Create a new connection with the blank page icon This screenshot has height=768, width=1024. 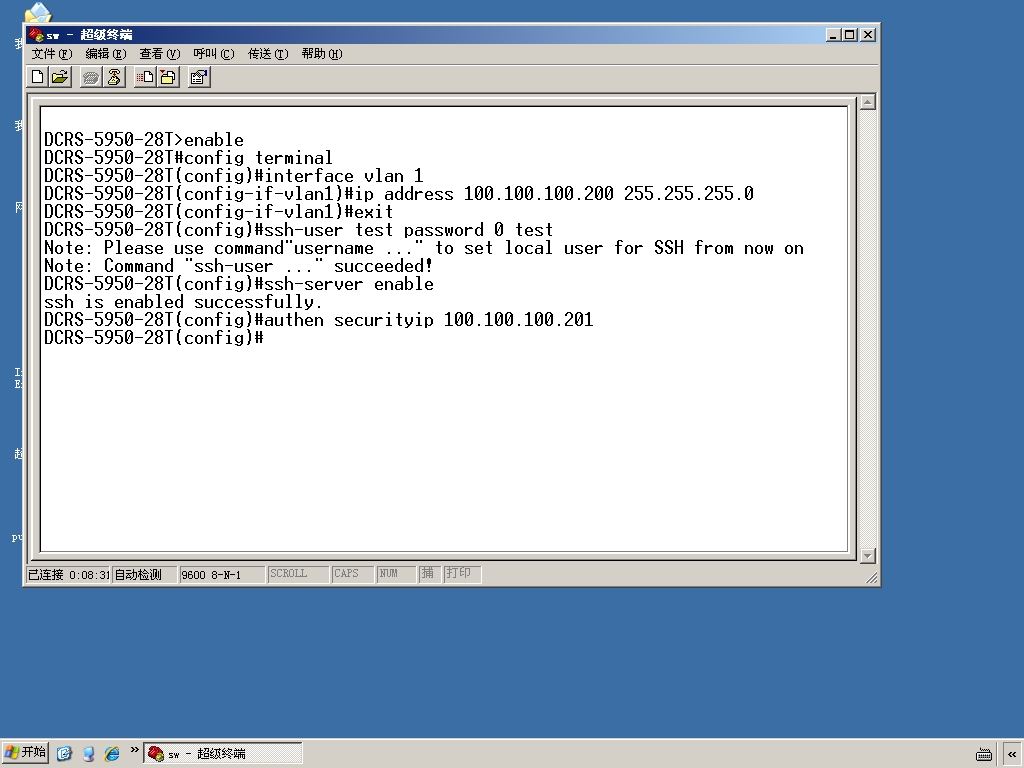coord(38,78)
